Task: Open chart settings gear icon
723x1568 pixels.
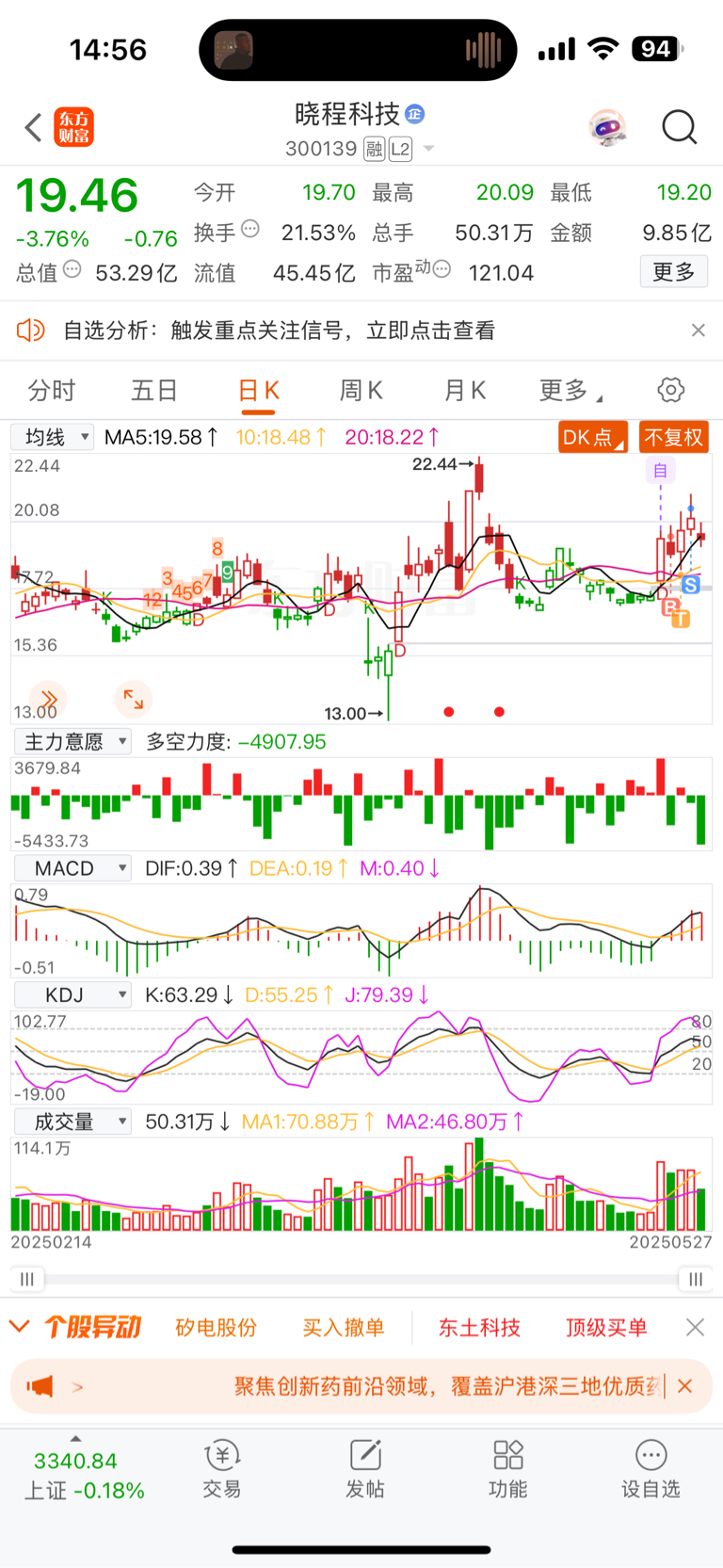Action: coord(671,390)
